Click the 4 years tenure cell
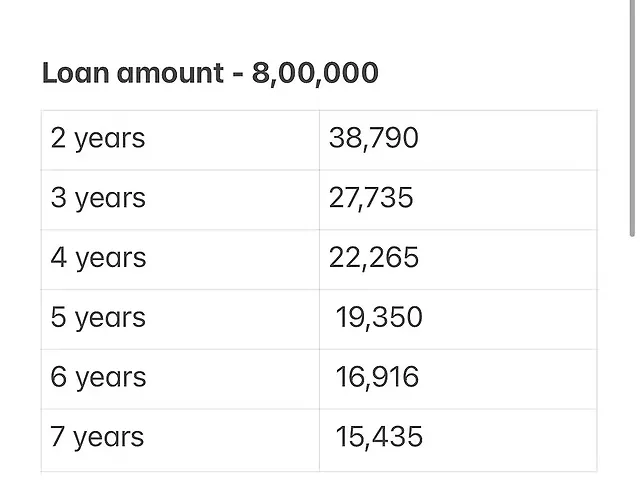This screenshot has width=640, height=480. (180, 260)
